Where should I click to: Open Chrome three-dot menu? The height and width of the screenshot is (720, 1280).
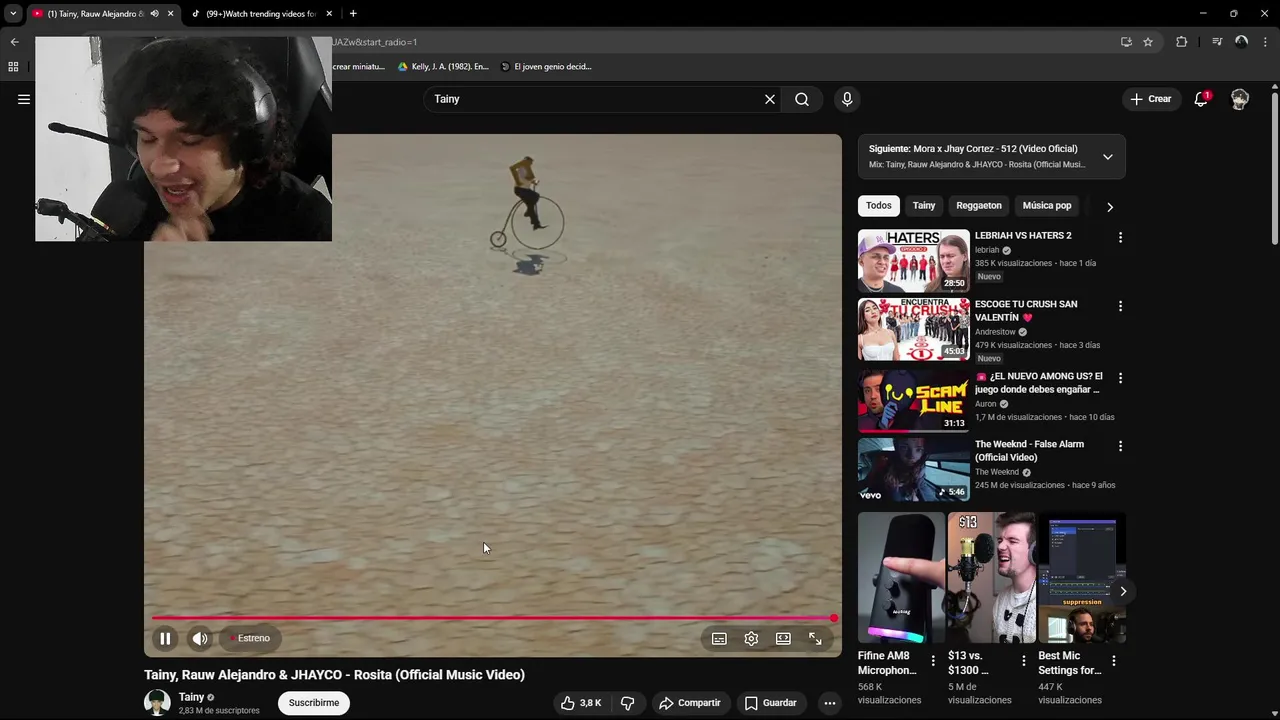[x=1266, y=42]
